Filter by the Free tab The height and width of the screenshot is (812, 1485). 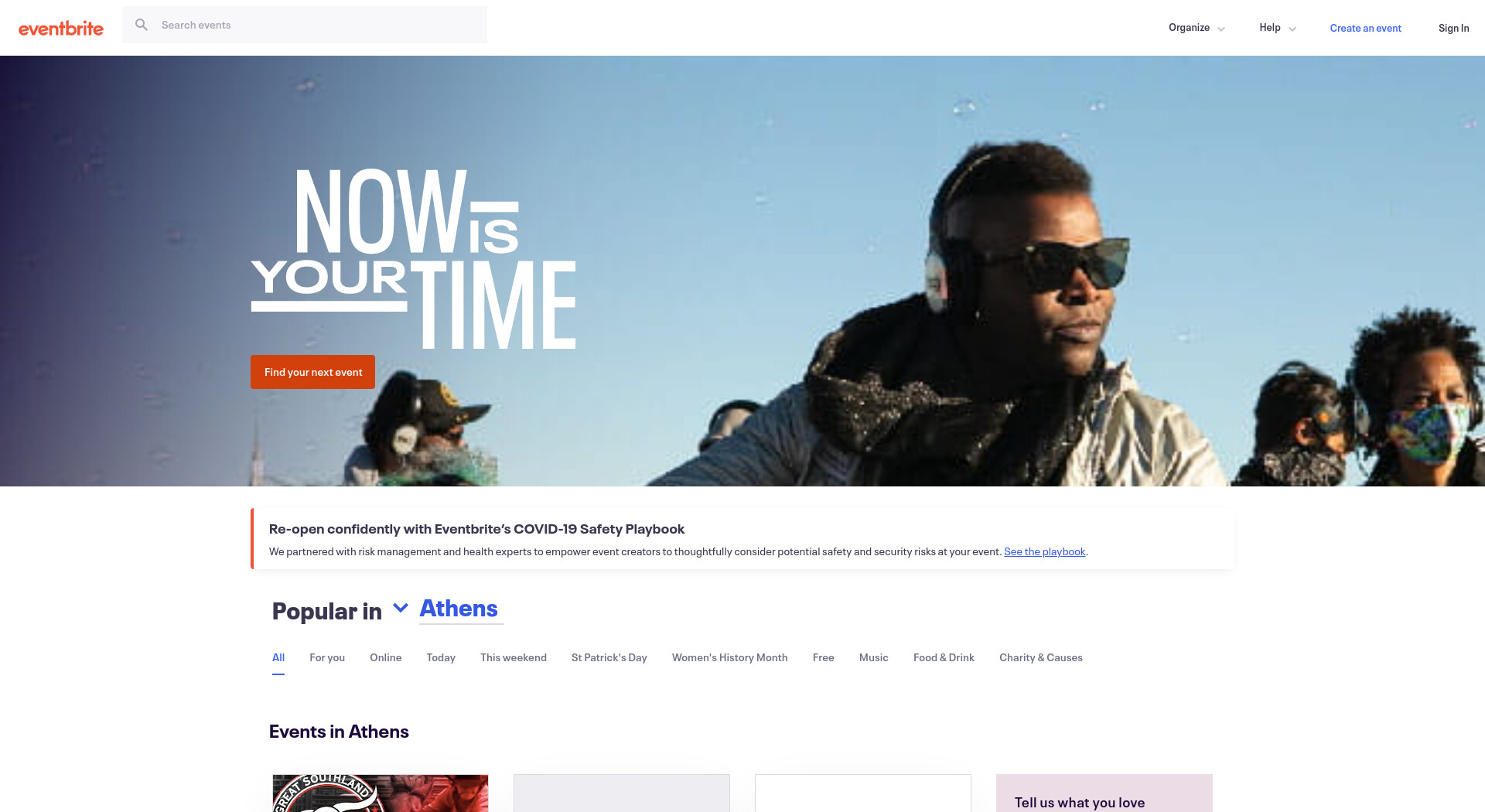coord(824,657)
